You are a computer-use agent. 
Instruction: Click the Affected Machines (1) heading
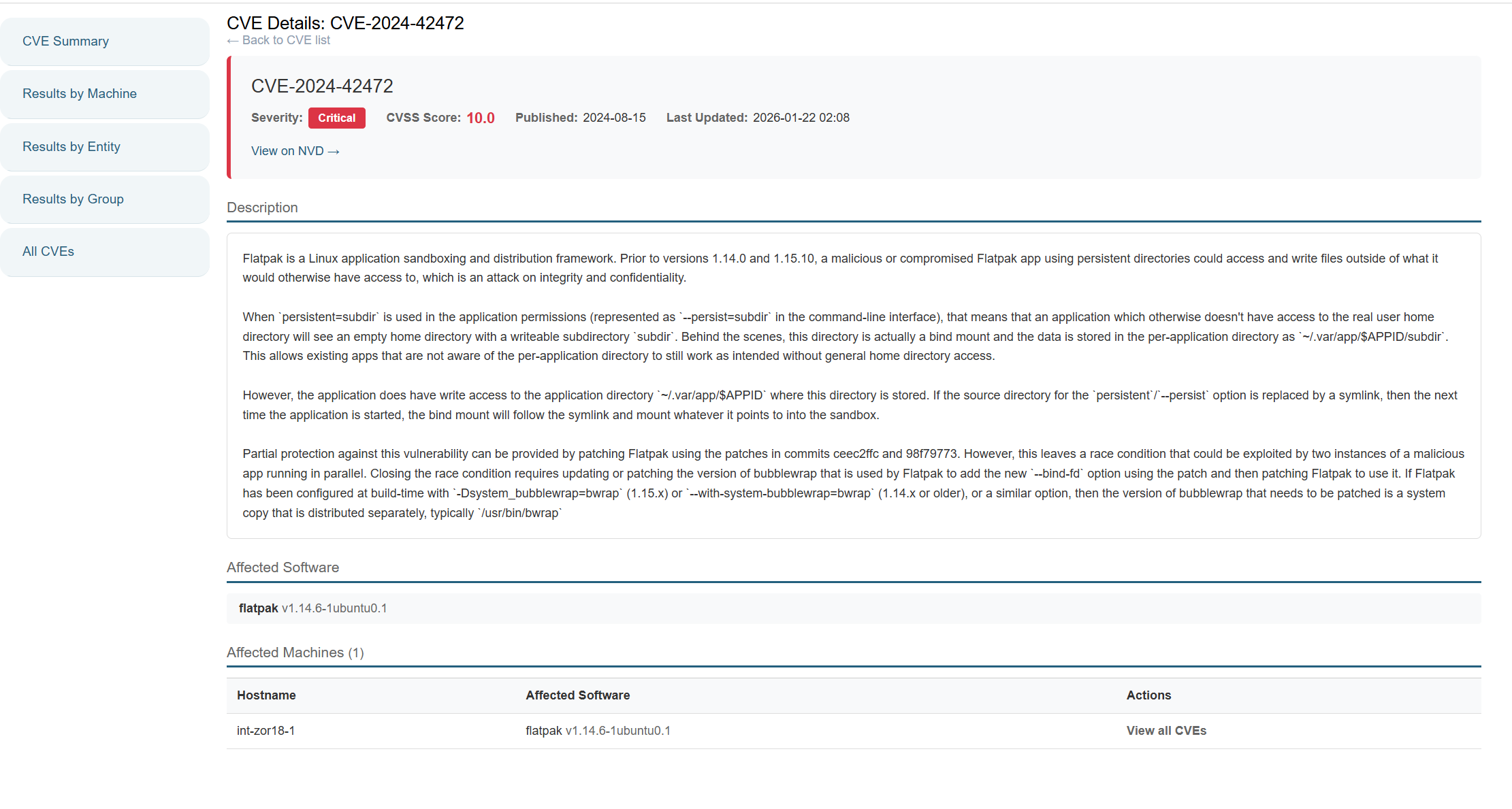coord(295,653)
